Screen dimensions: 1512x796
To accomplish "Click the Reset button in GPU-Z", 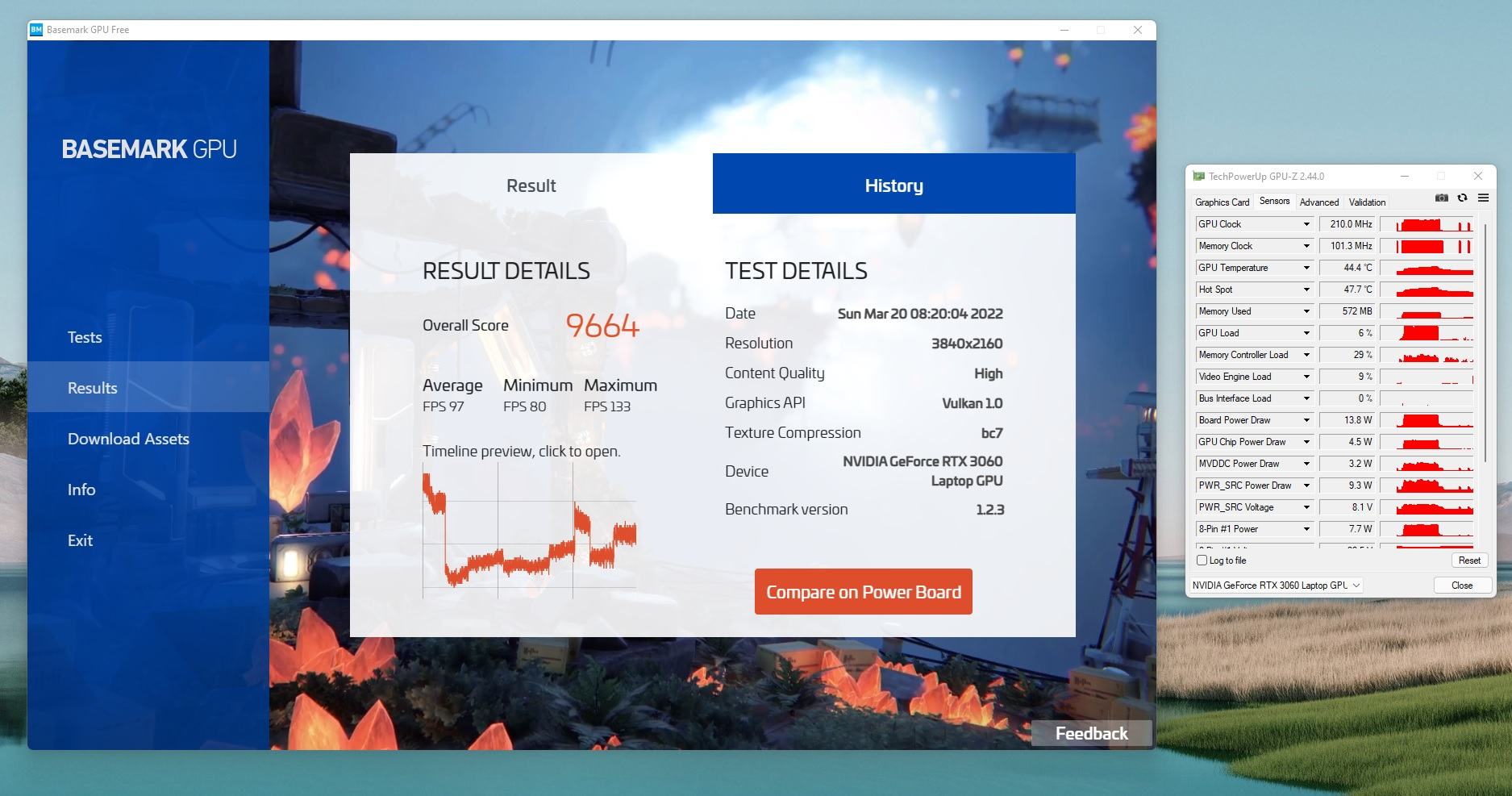I will [x=1469, y=561].
